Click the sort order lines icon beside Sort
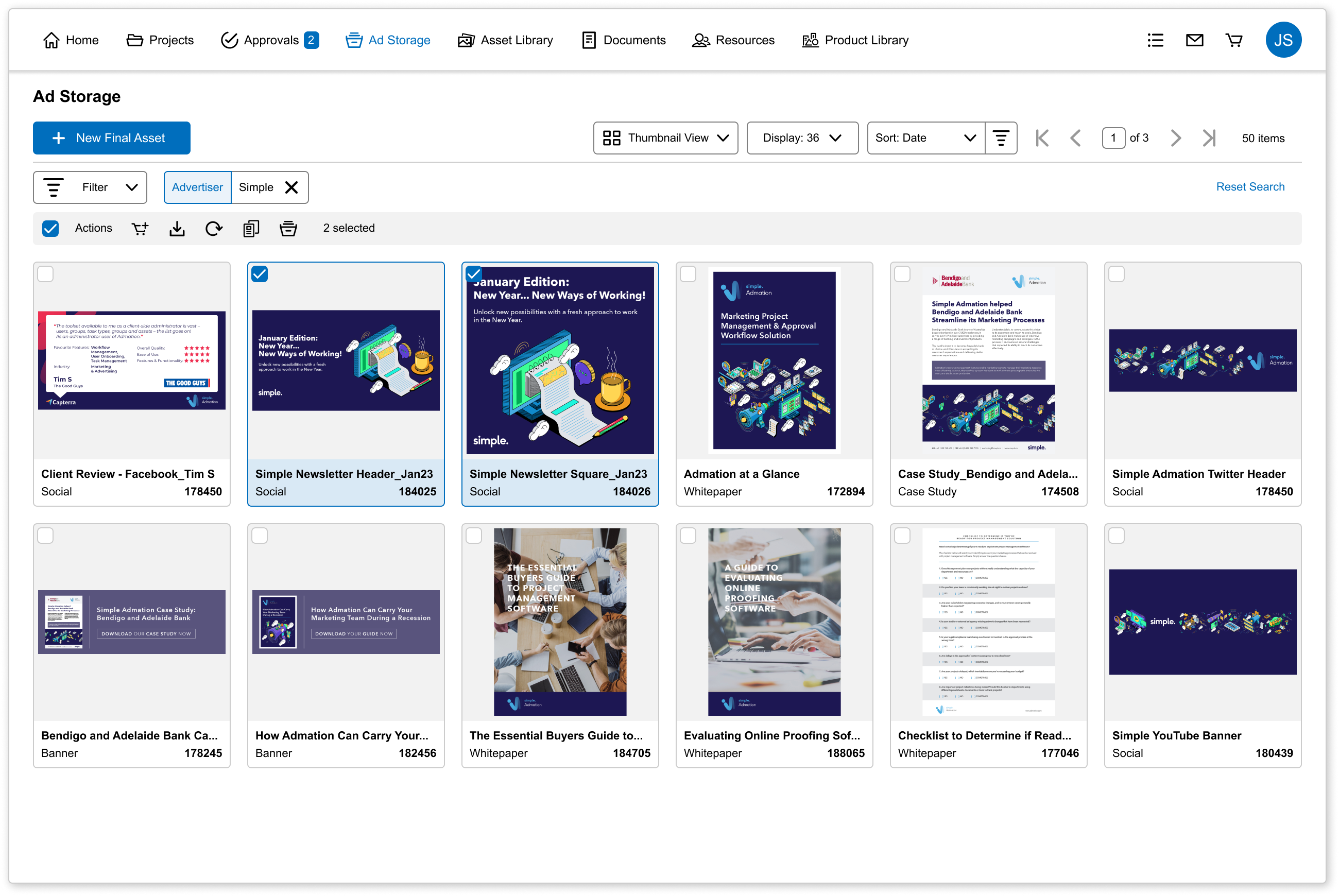This screenshot has height=896, width=1339. point(1001,137)
